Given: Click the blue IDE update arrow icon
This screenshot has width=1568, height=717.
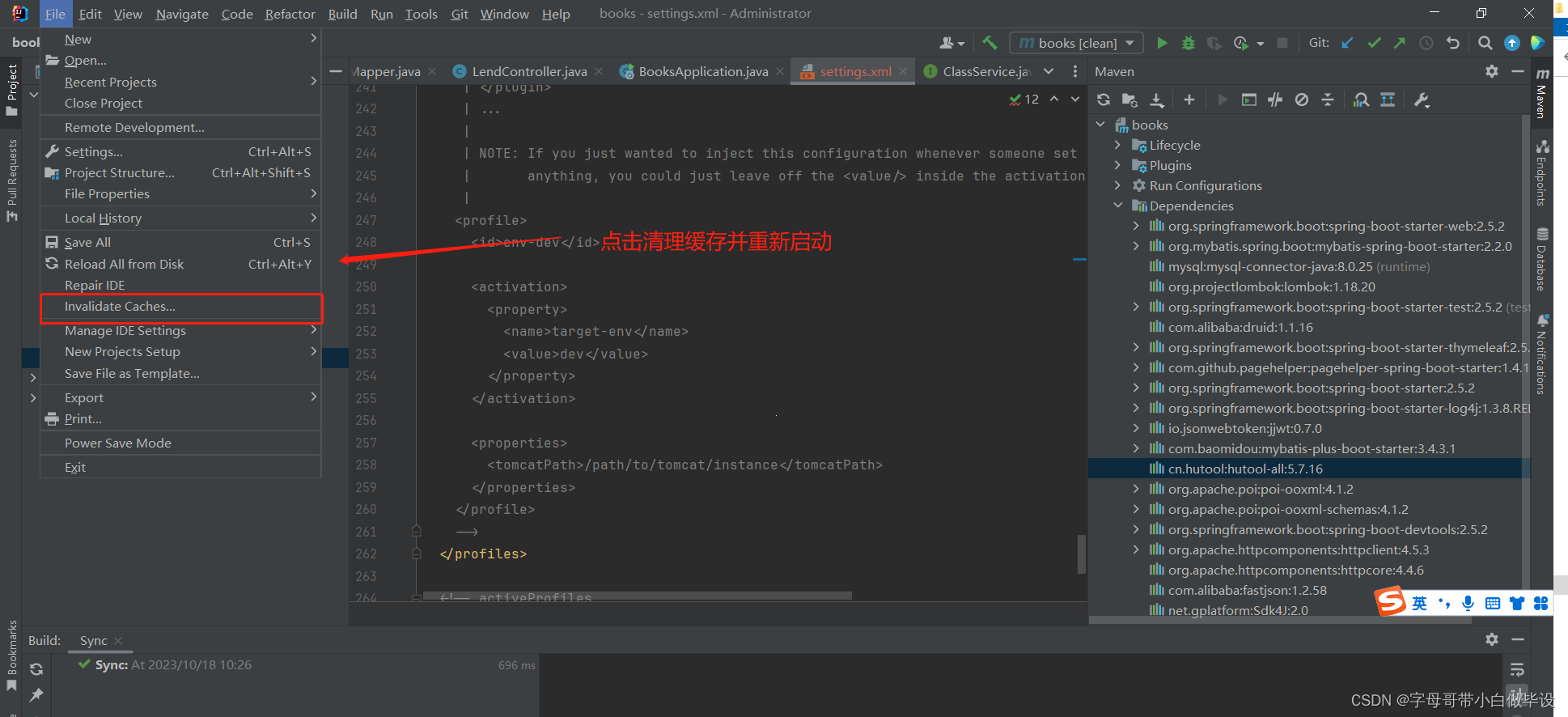Looking at the screenshot, I should [x=1512, y=43].
